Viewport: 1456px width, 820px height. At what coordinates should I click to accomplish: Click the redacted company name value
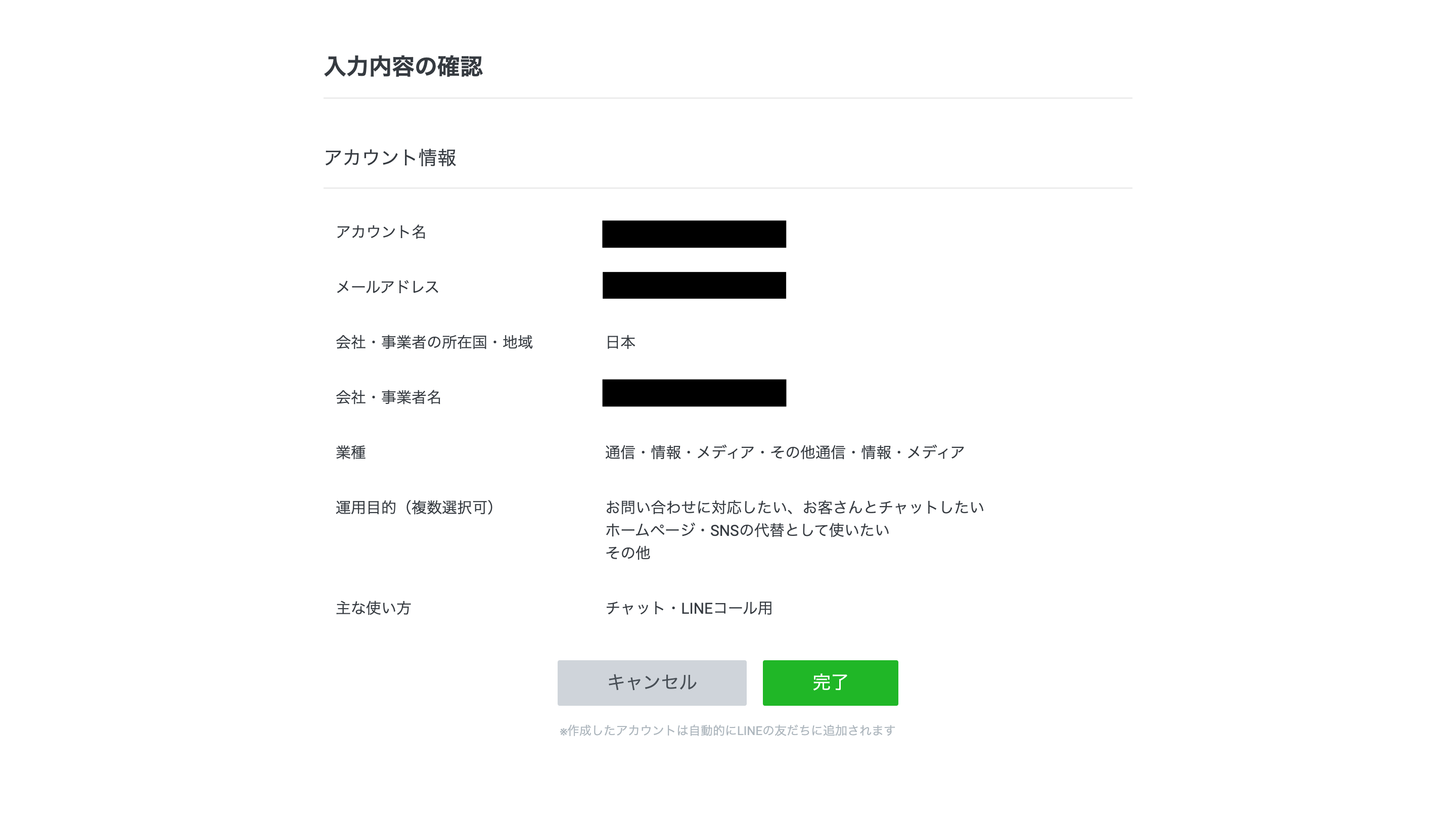[694, 393]
